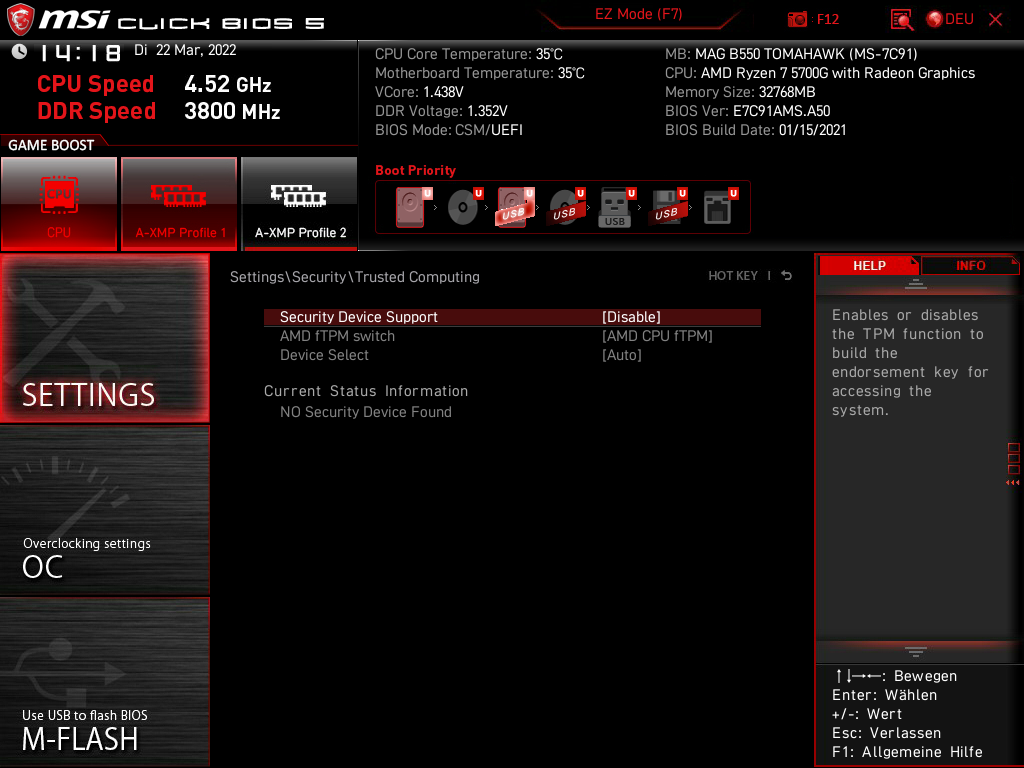1024x768 pixels.
Task: Click the Current Status Information heading
Action: coord(366,391)
